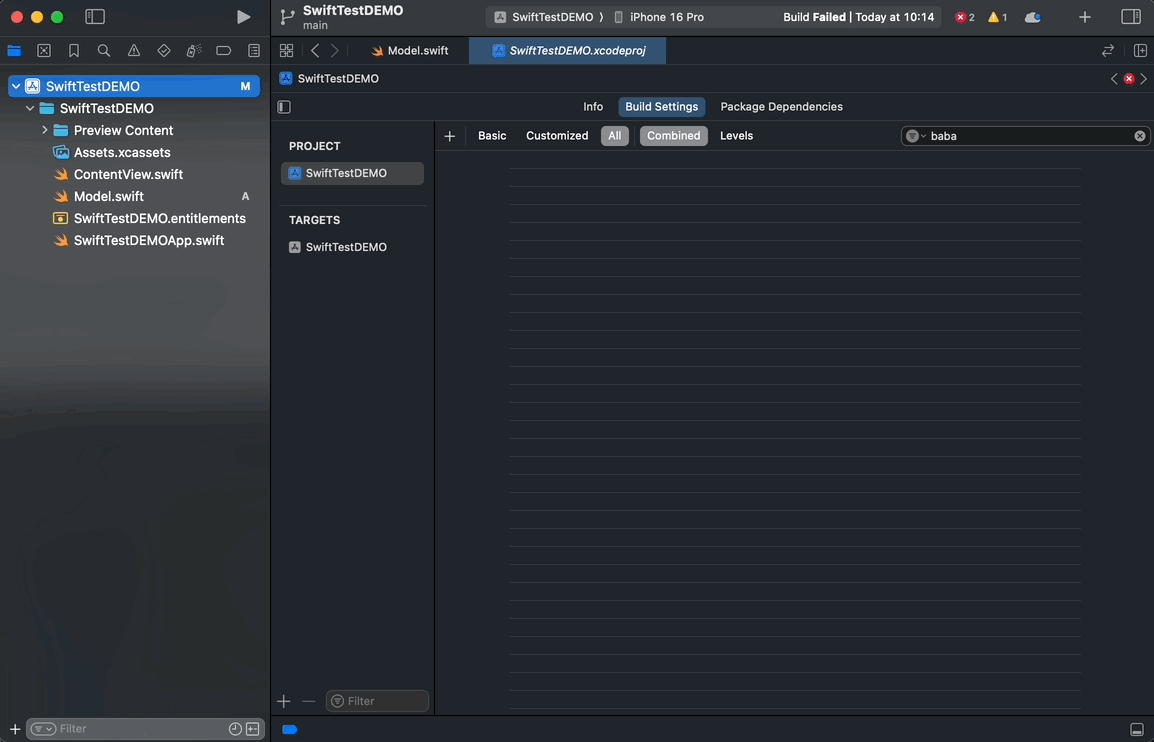
Task: Add a file with navigator plus button
Action: click(x=14, y=729)
